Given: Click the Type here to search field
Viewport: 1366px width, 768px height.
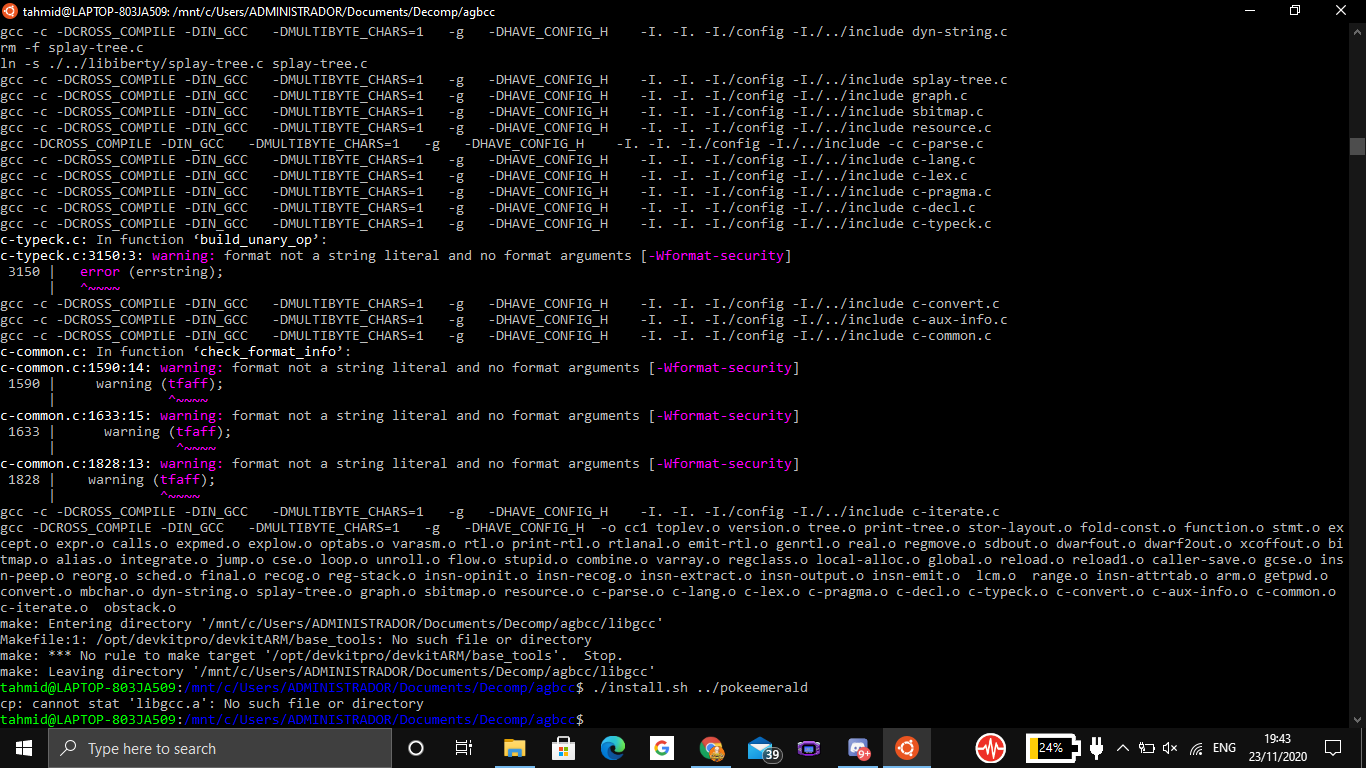Looking at the screenshot, I should tap(220, 748).
